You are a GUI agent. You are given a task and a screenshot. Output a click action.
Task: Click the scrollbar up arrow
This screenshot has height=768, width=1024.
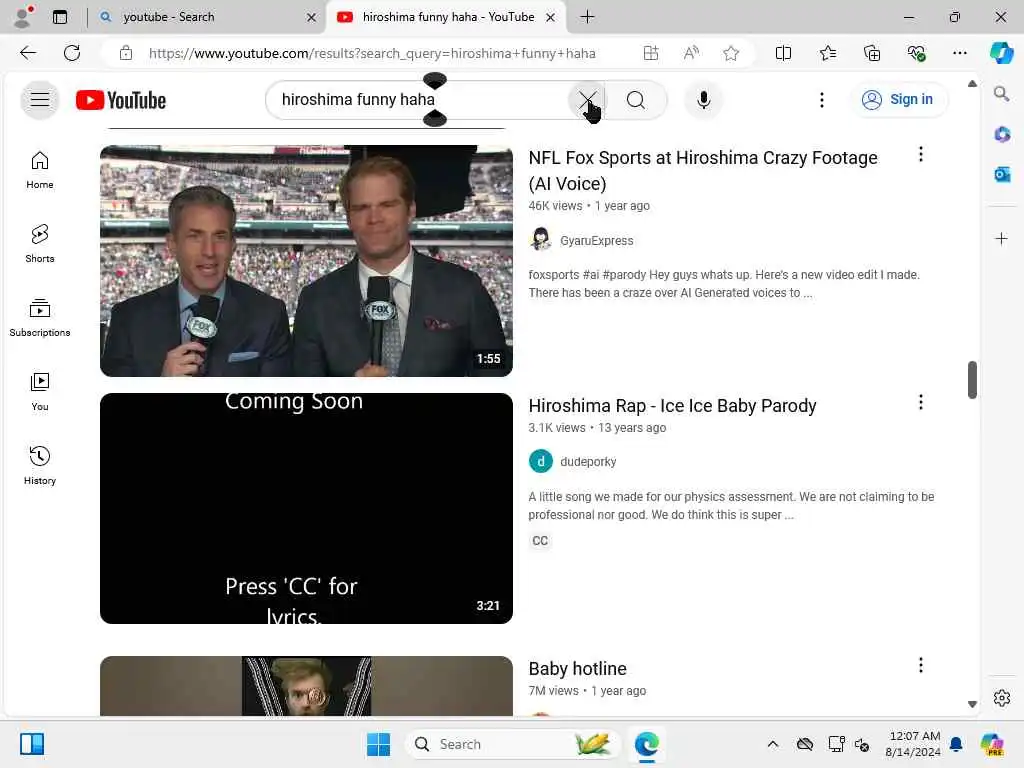972,84
